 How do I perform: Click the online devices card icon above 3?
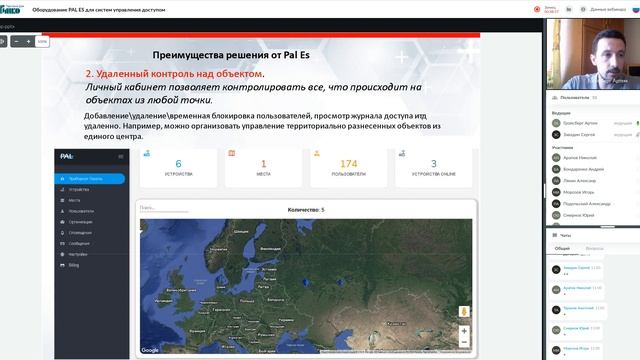coord(402,153)
